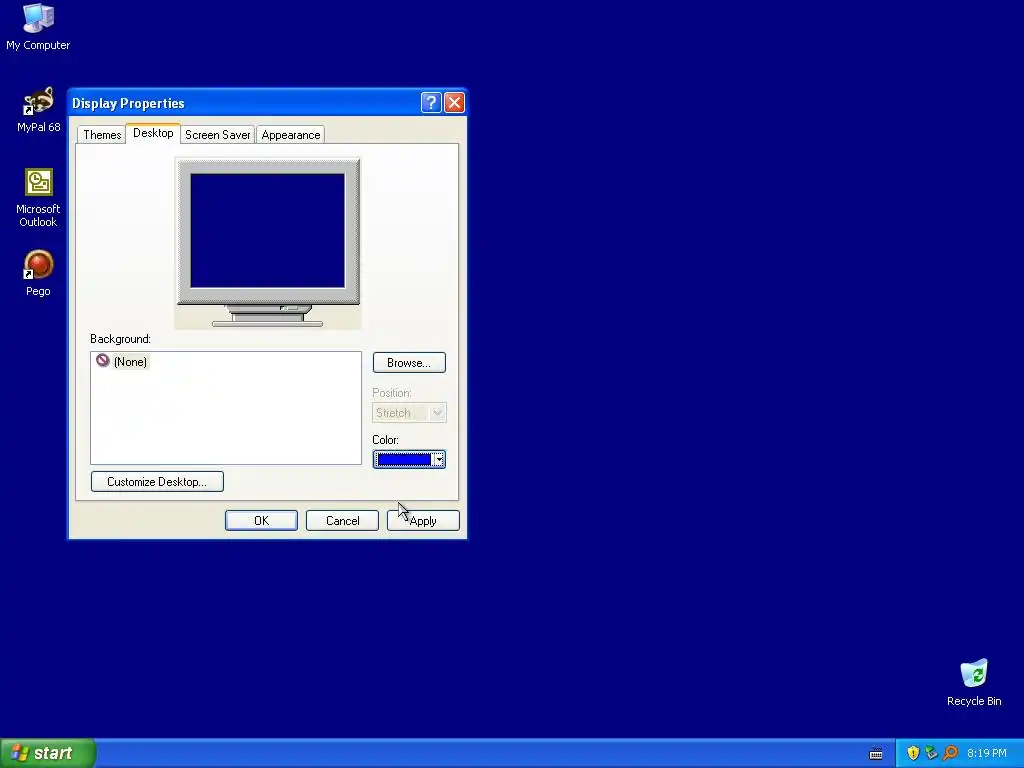Close the Display Properties dialog
Screen dimensions: 1024x768
(x=454, y=103)
